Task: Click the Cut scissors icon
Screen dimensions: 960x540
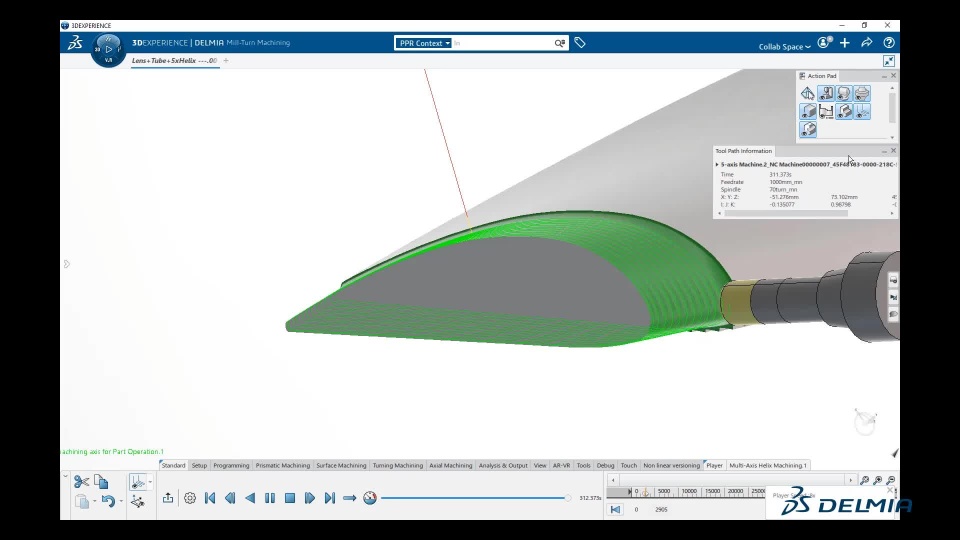Action: pyautogui.click(x=81, y=482)
